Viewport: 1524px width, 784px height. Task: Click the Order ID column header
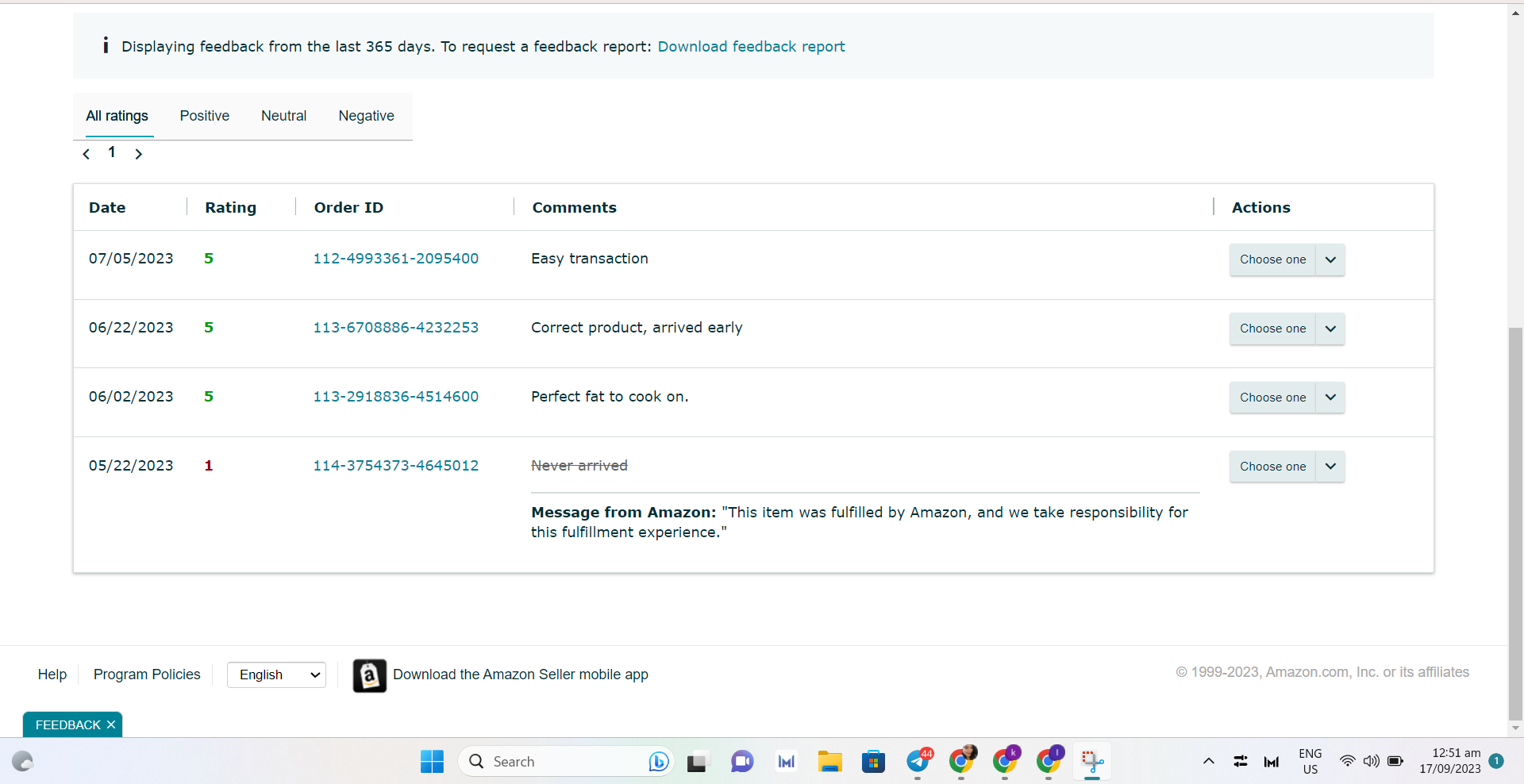click(348, 207)
